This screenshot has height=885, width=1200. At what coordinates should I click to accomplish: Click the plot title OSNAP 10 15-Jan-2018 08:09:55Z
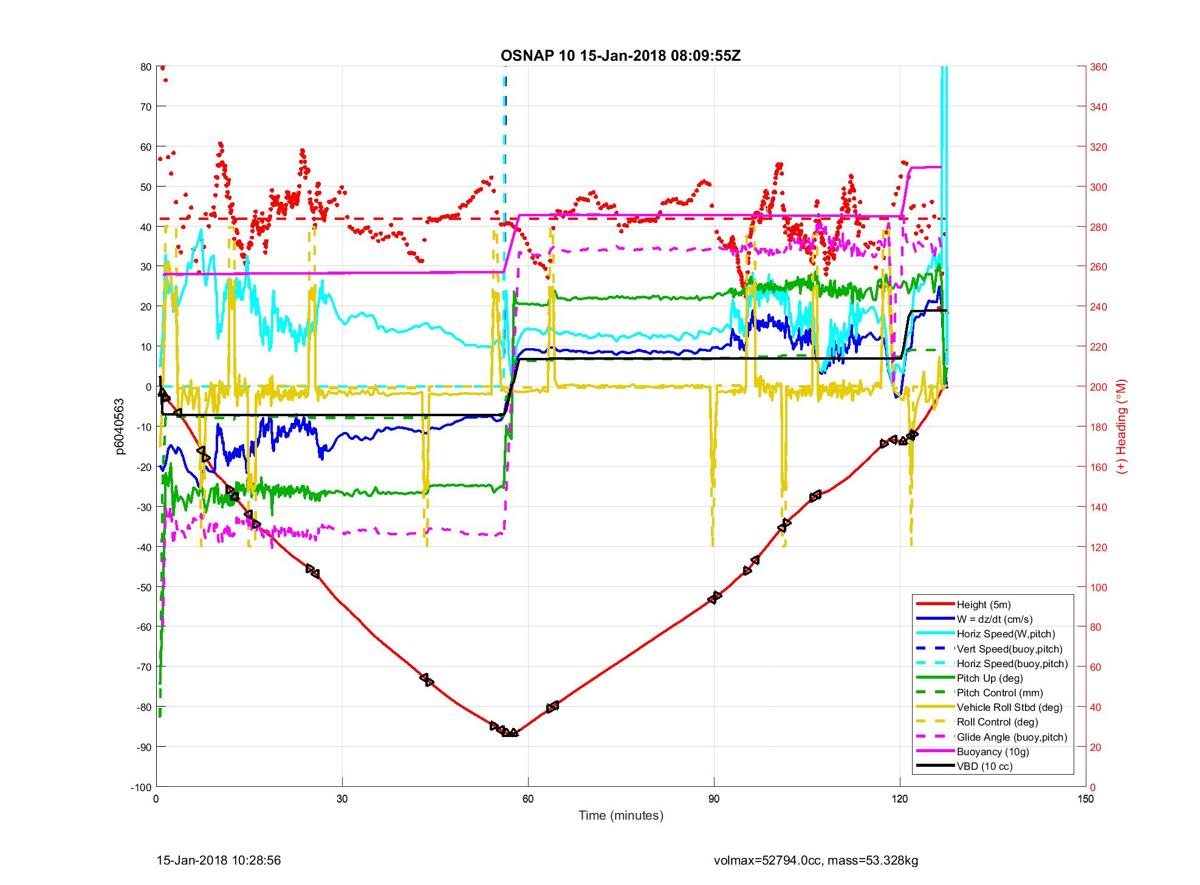pyautogui.click(x=620, y=54)
